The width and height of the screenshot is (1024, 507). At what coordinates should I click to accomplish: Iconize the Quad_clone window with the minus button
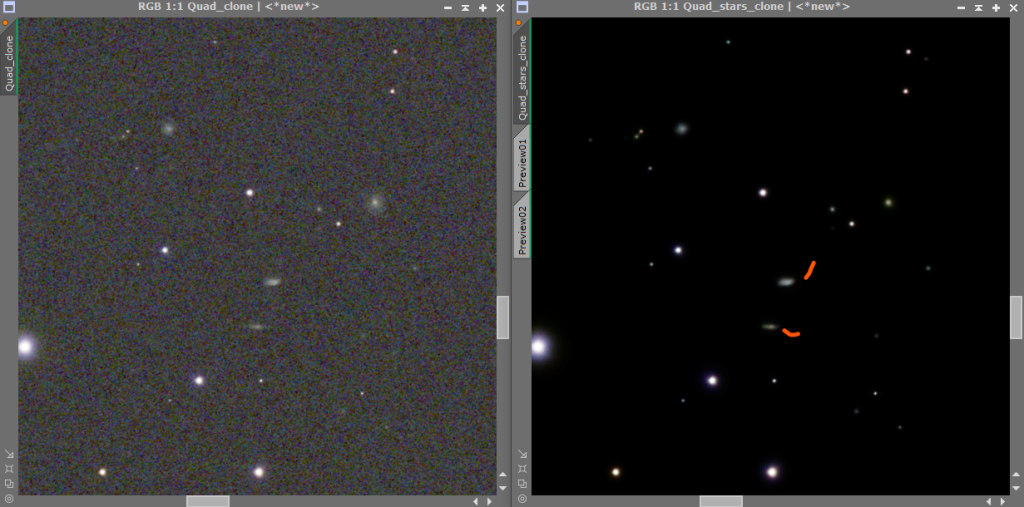pyautogui.click(x=447, y=8)
